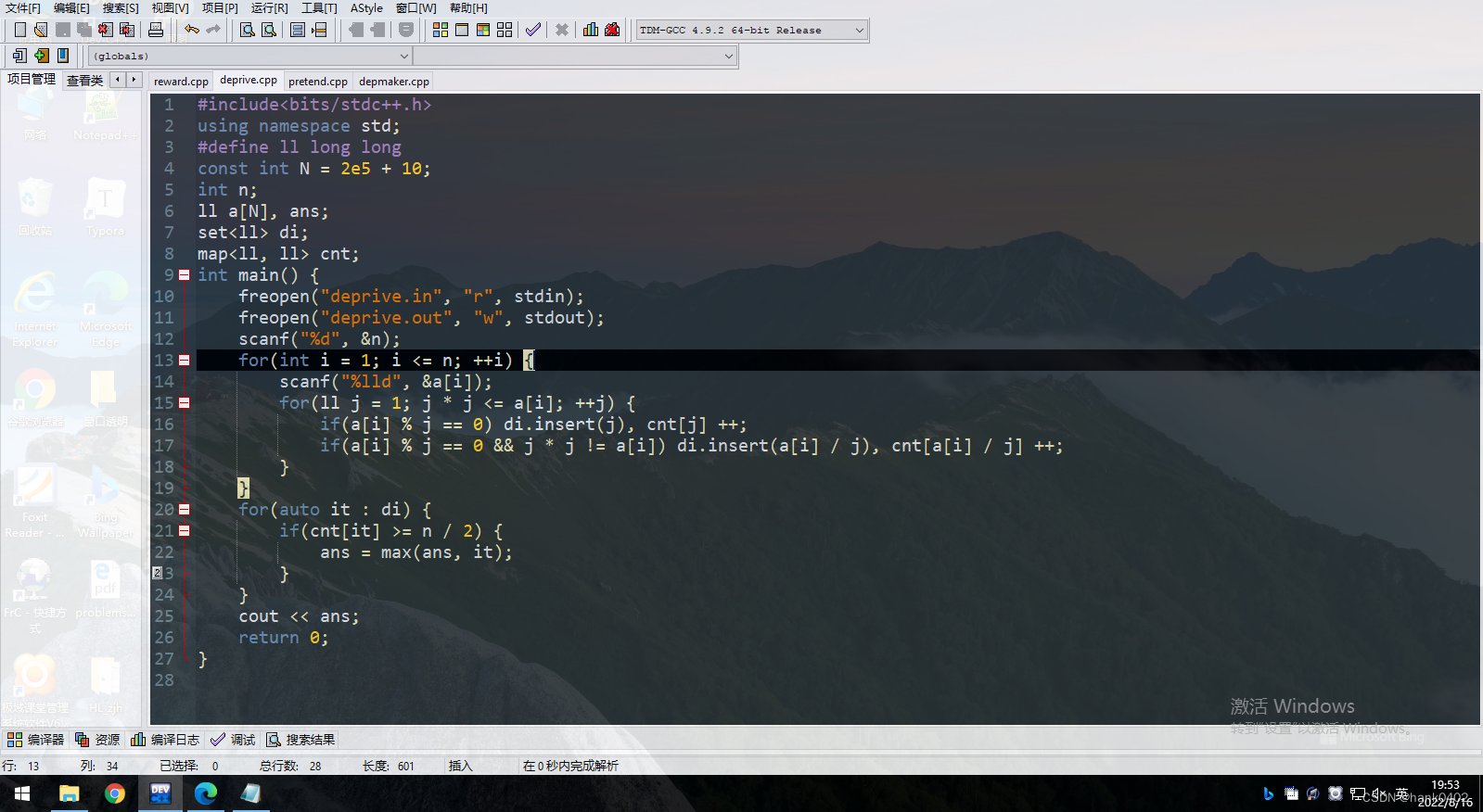Click the green plus add-to-project icon
Image resolution: width=1483 pixels, height=812 pixels.
pos(42,56)
